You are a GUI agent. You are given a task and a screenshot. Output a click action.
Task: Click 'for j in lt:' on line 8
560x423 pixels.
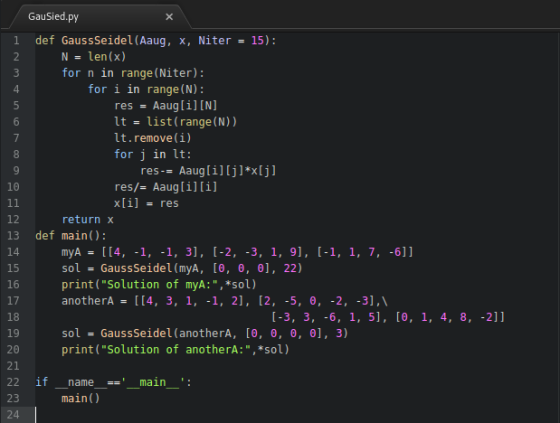pos(153,154)
